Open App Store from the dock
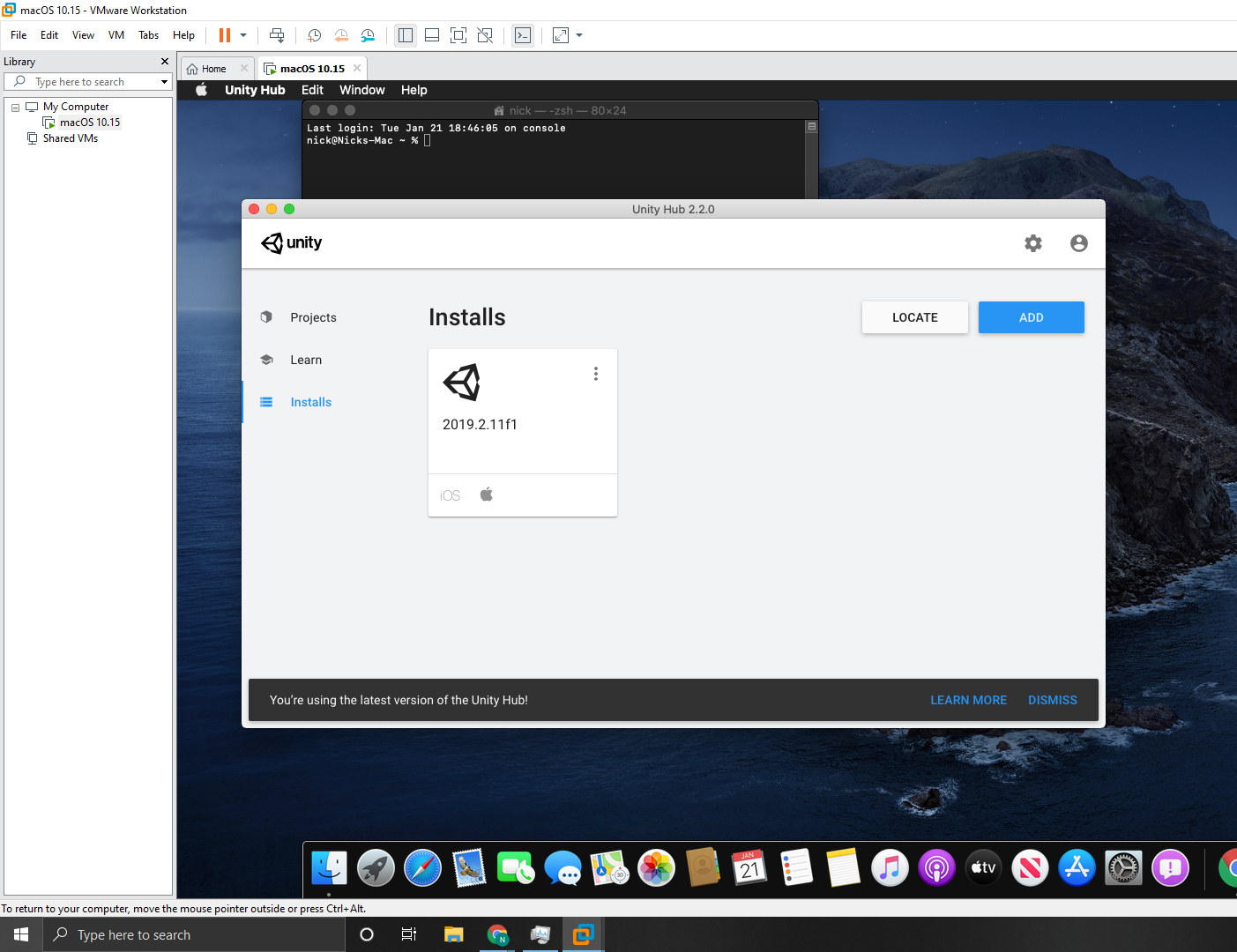1237x952 pixels. [x=1077, y=868]
